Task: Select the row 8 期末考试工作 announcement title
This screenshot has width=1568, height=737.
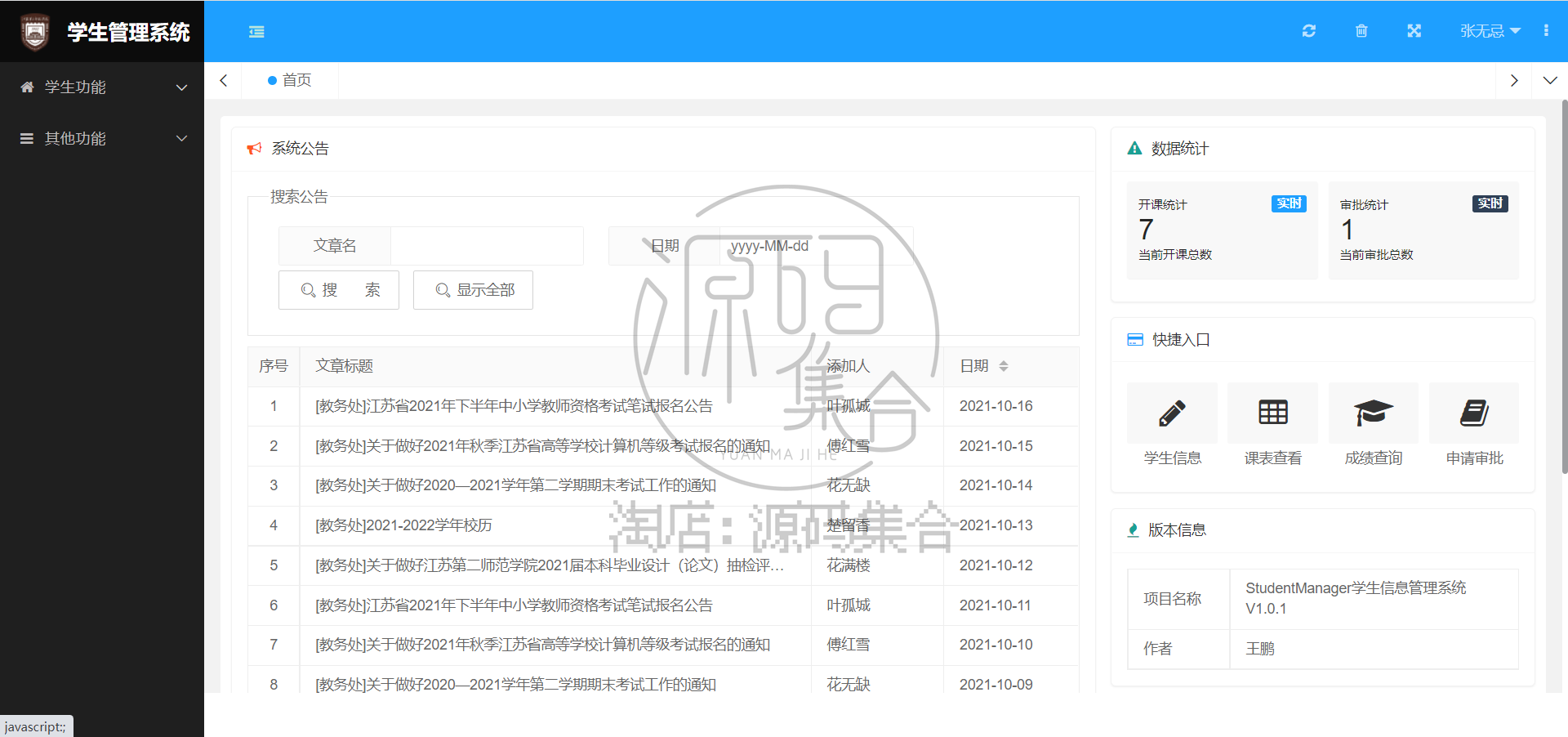Action: (516, 685)
